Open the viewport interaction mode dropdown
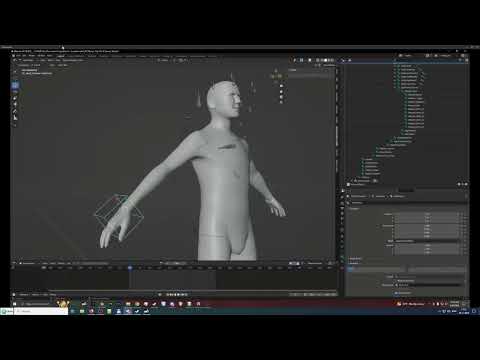This screenshot has height=360, width=480. 27,60
